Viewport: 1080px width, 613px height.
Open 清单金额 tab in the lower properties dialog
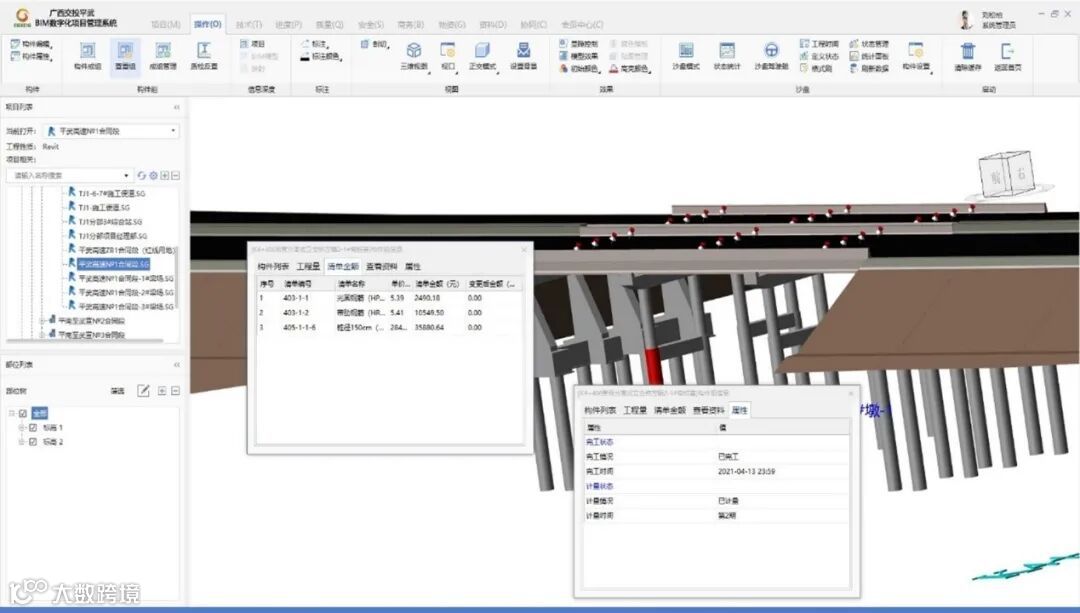[x=669, y=411]
